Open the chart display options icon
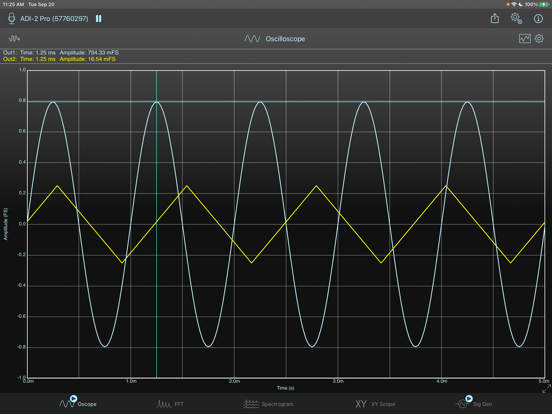The width and height of the screenshot is (552, 414). point(525,38)
